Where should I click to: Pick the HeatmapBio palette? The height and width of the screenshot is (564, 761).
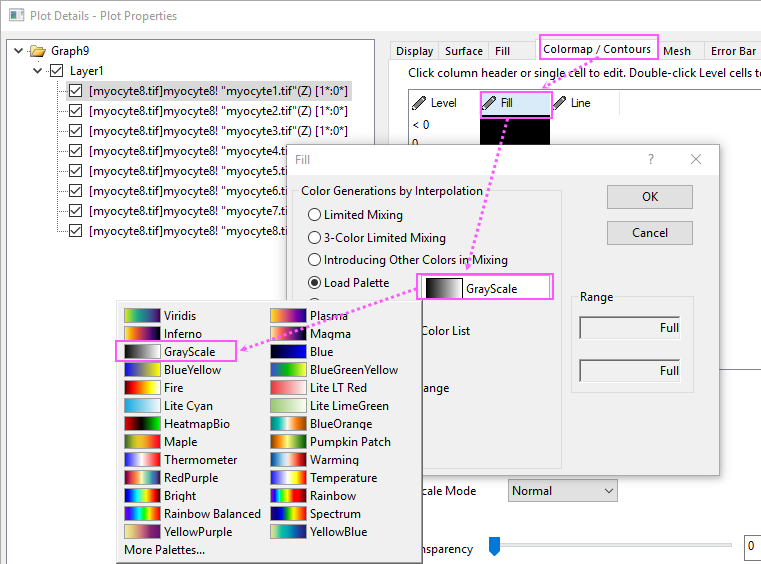tap(177, 423)
